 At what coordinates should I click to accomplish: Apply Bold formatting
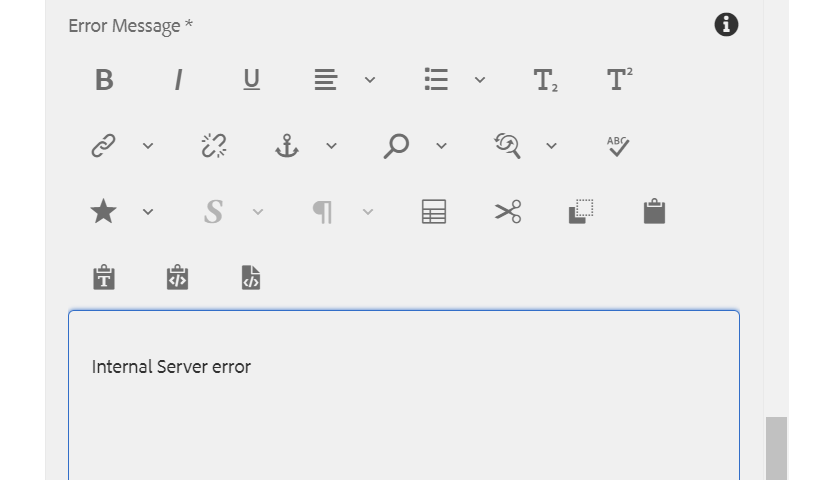point(104,80)
